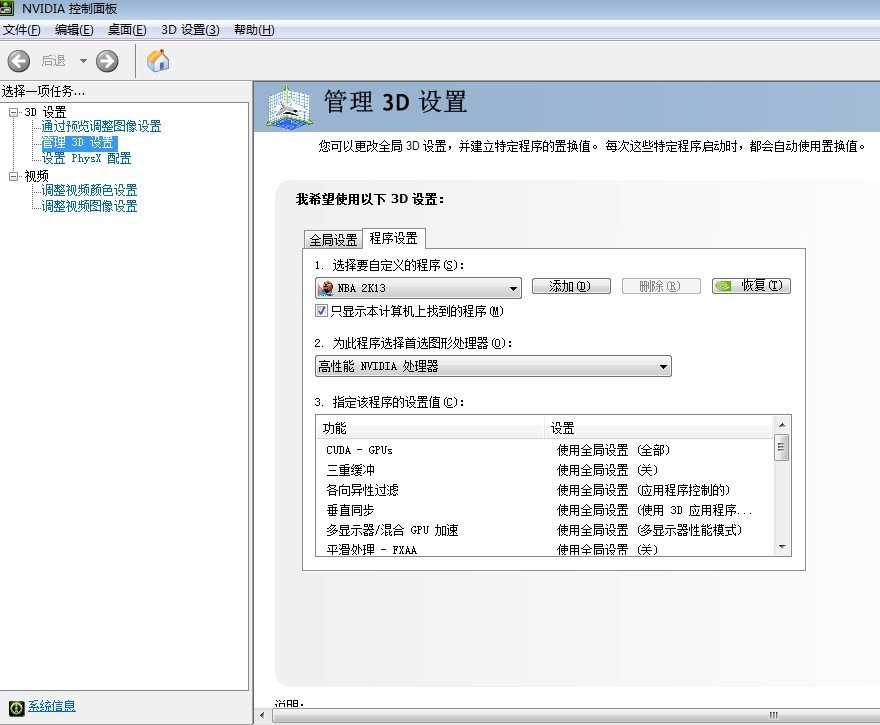Click value 使用全局设置 (全部)
The image size is (880, 725).
pyautogui.click(x=613, y=450)
